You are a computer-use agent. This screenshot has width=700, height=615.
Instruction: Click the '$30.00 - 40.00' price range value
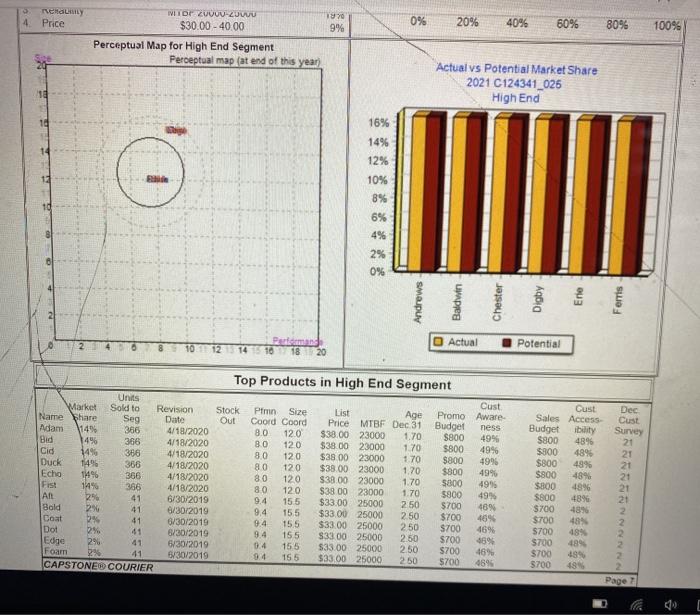(212, 26)
